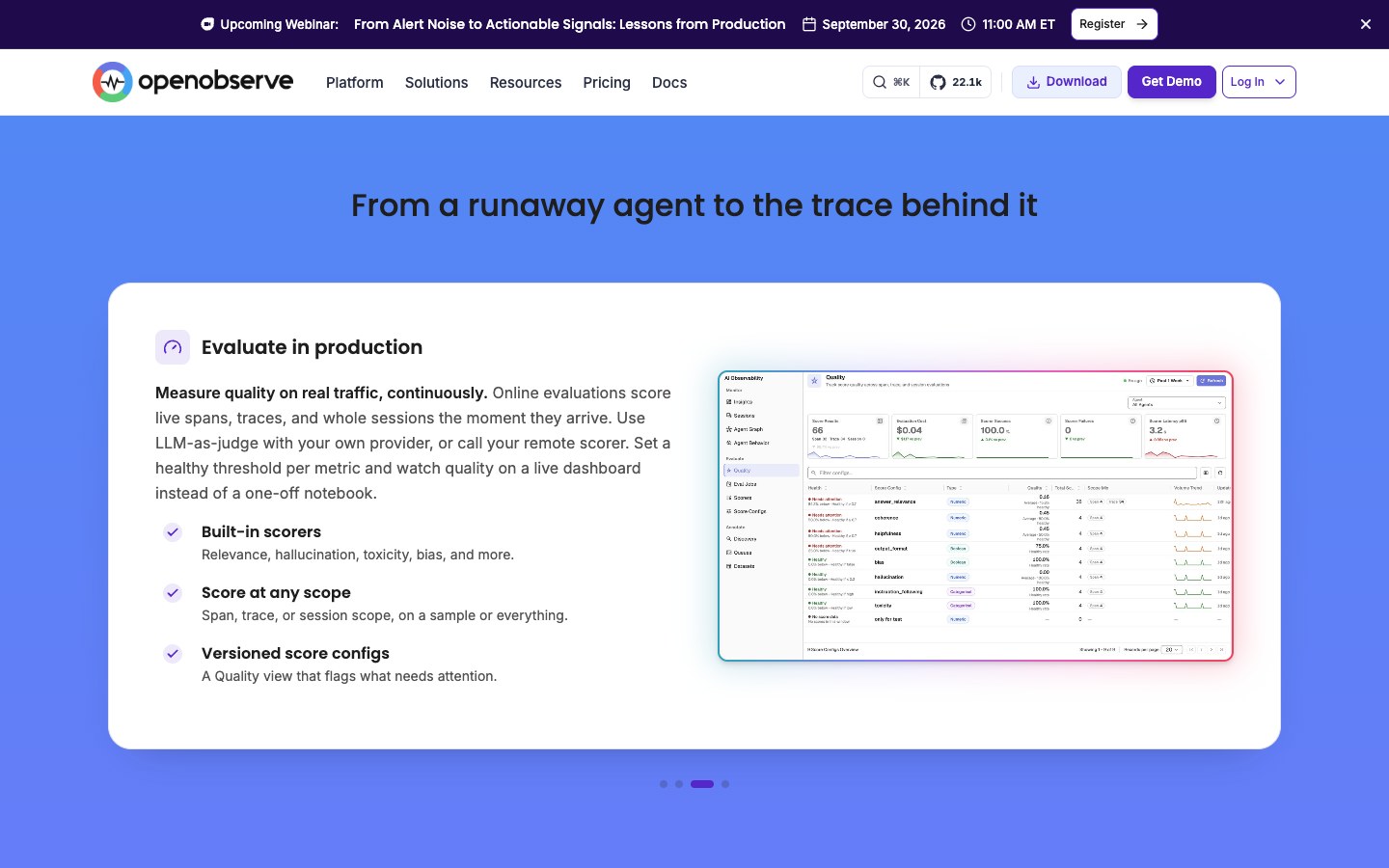Viewport: 1389px width, 868px height.
Task: Click the "11:00 AM ET" time text
Action: [x=1019, y=24]
